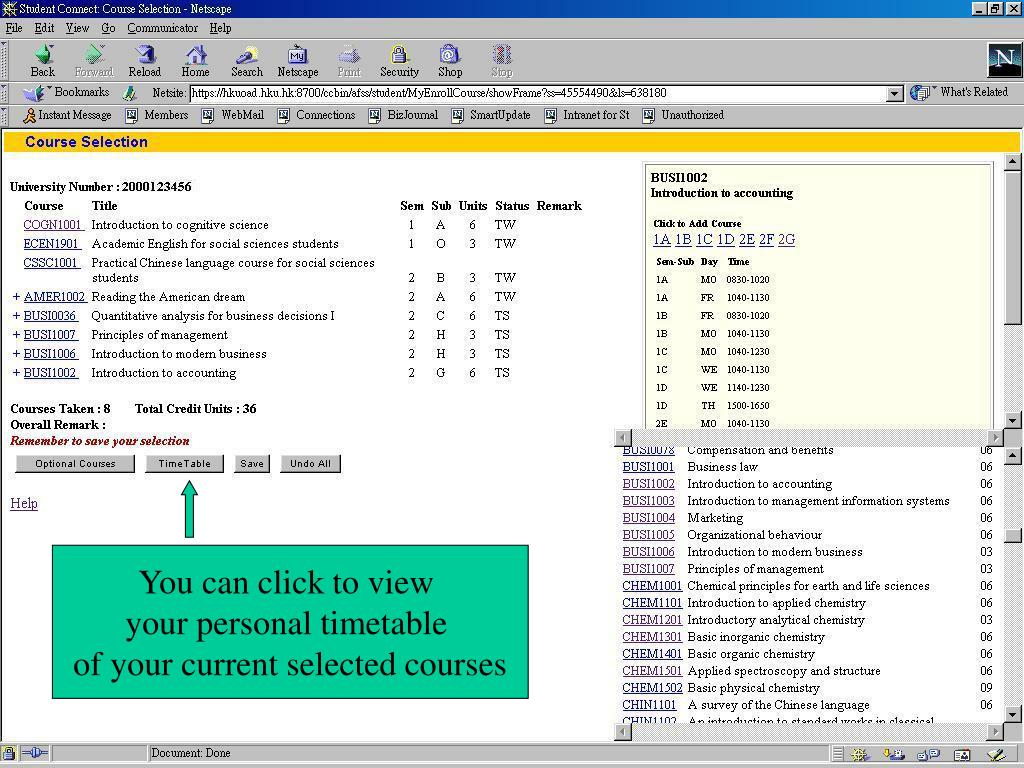Open the BUSI0036 course link
This screenshot has height=768, width=1024.
click(x=50, y=315)
